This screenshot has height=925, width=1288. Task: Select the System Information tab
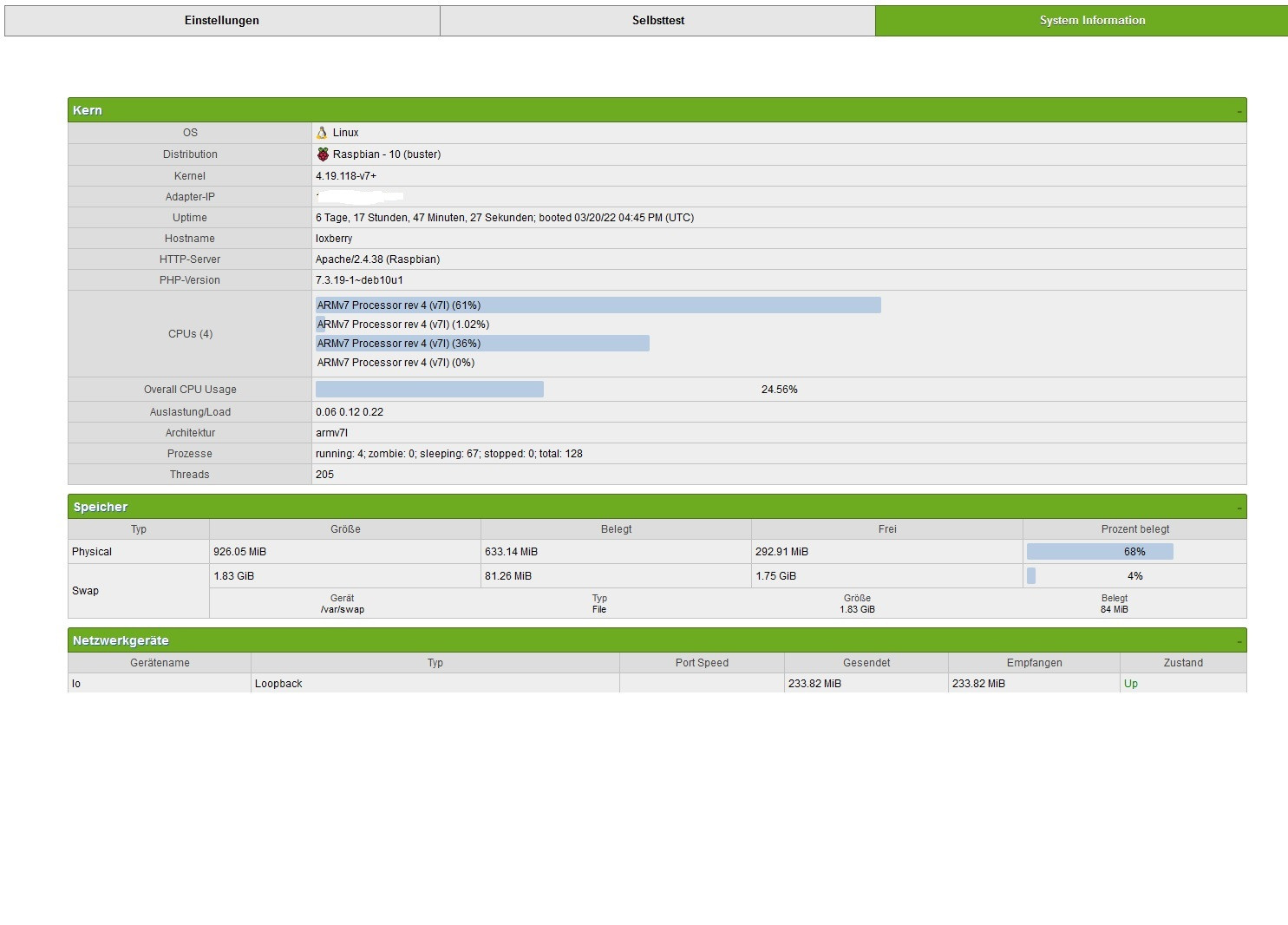tap(1091, 21)
